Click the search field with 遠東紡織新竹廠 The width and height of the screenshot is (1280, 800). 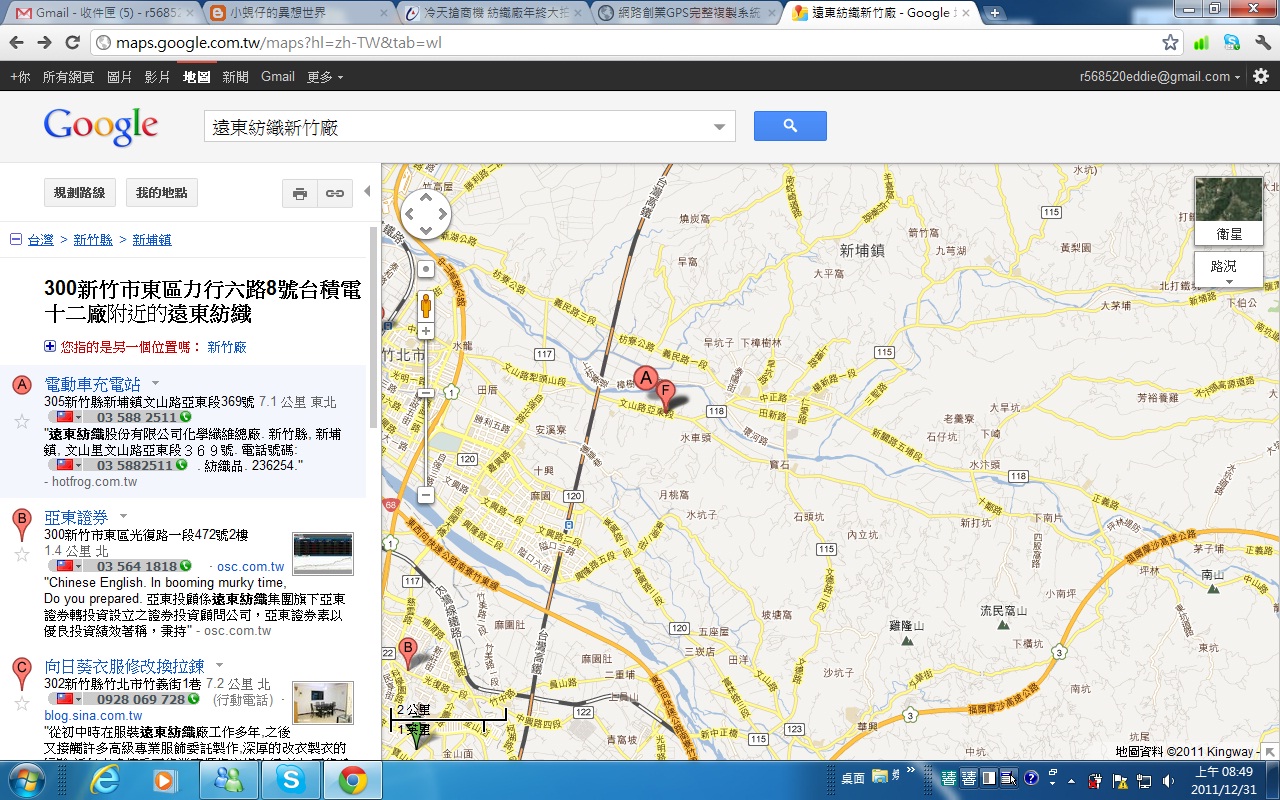pos(459,127)
